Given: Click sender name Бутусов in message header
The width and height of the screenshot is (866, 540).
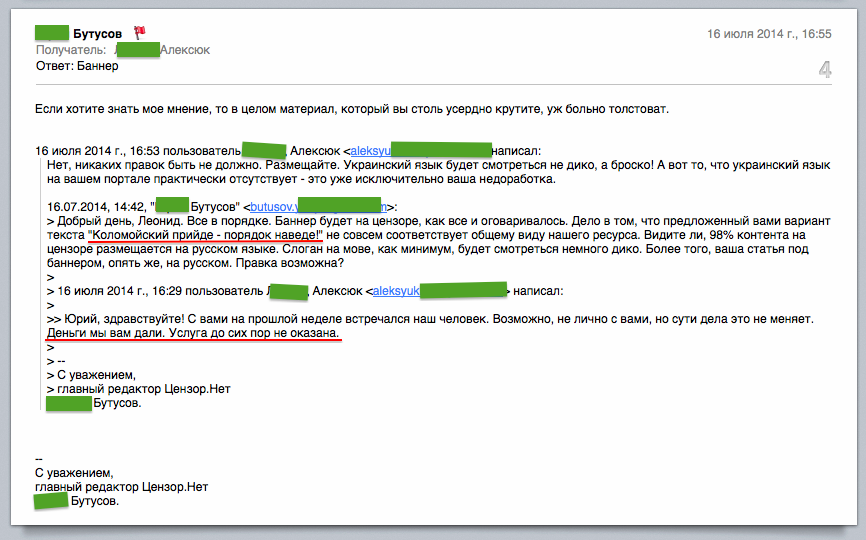Looking at the screenshot, I should [97, 33].
